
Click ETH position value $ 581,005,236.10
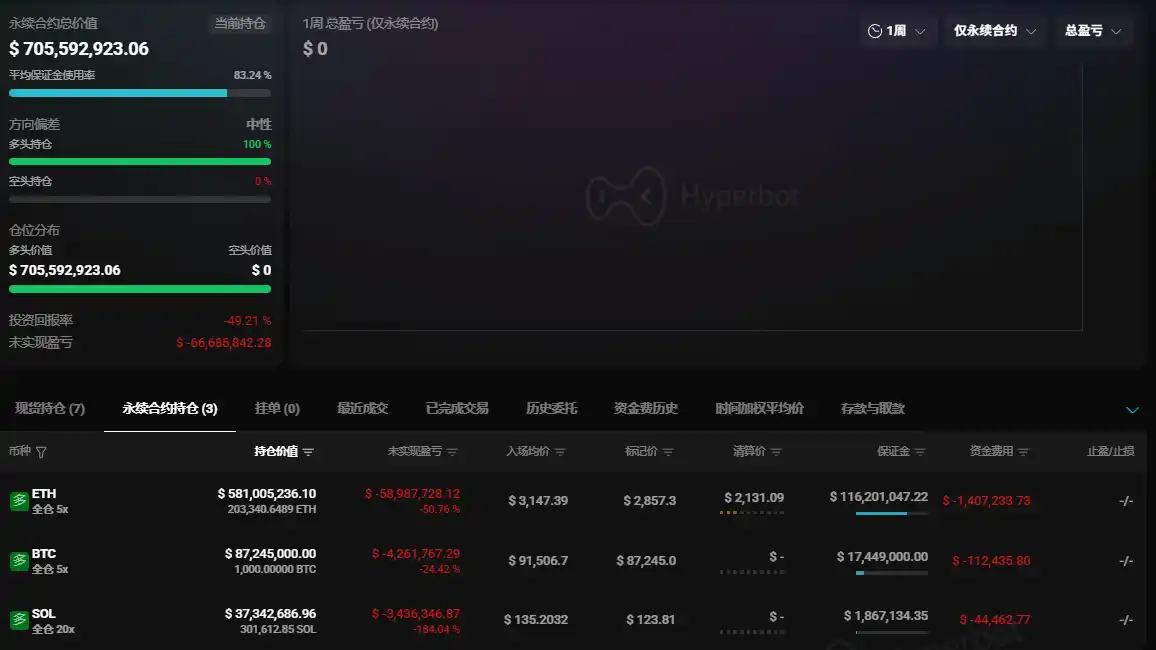pos(267,494)
